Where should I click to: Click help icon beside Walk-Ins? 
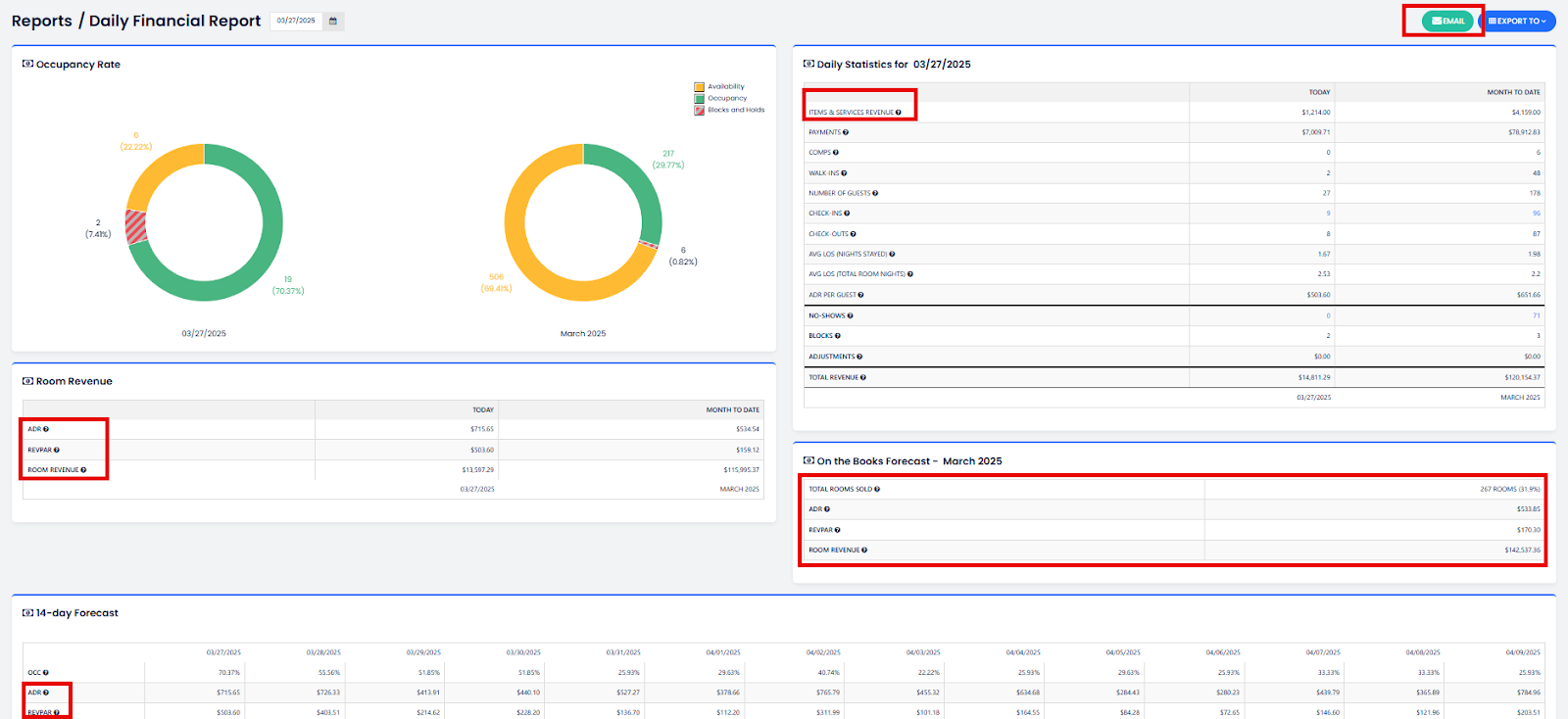pos(844,173)
